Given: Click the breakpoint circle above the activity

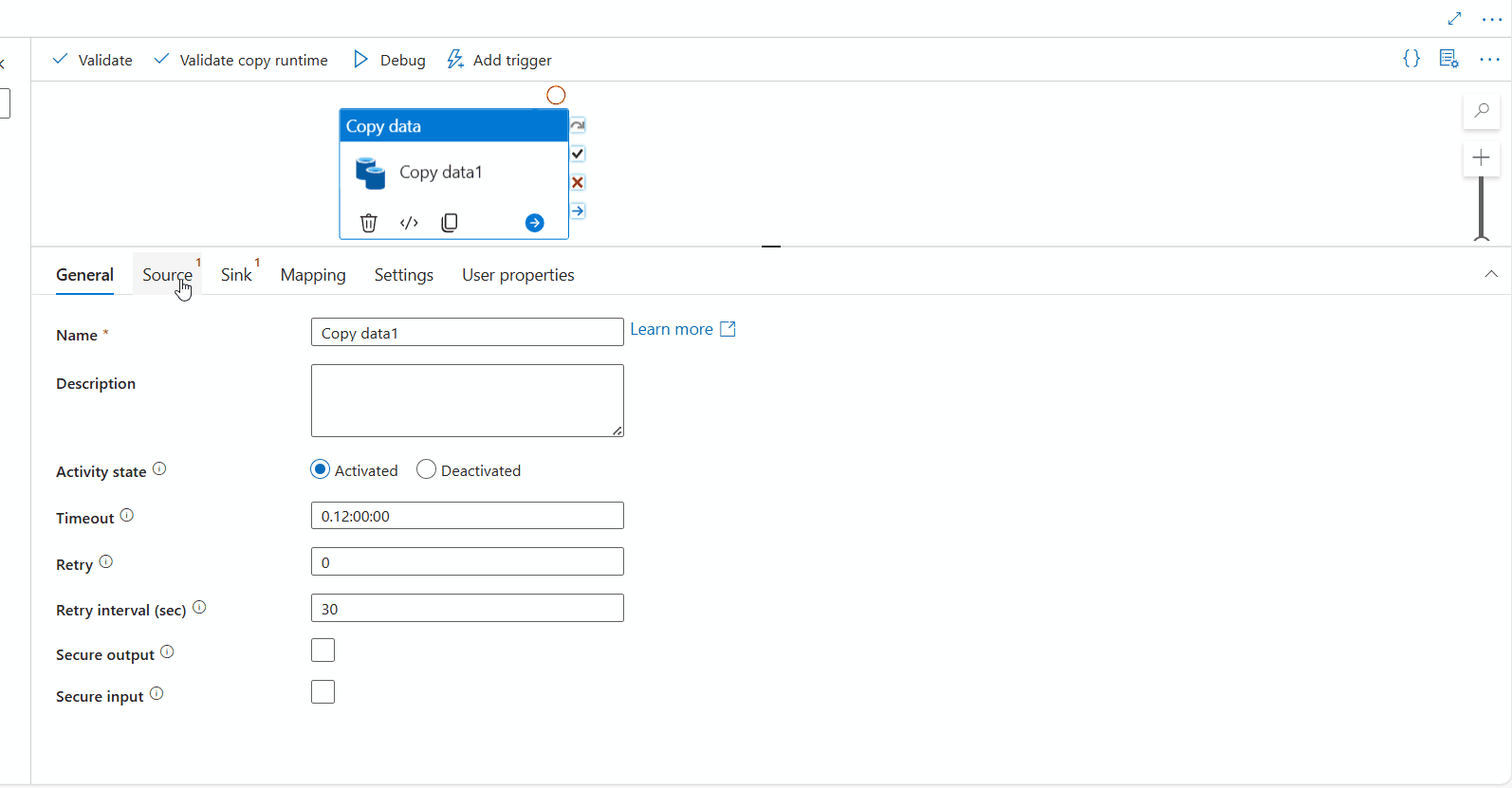Looking at the screenshot, I should click(557, 95).
